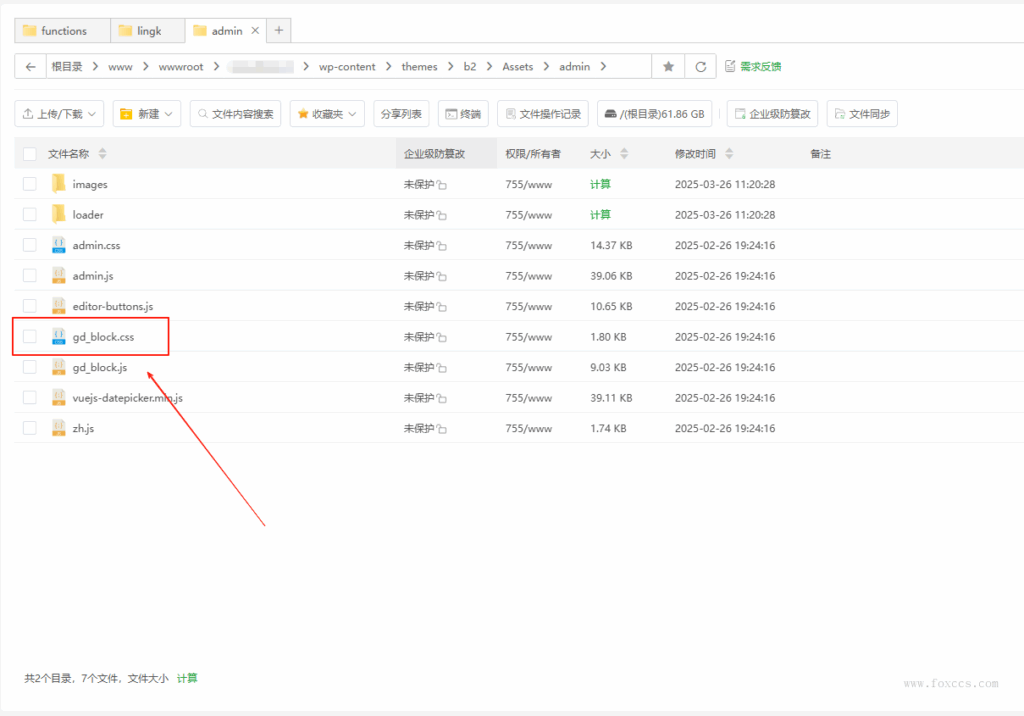Viewport: 1024px width, 716px height.
Task: Open the 终端 terminal button
Action: (463, 114)
